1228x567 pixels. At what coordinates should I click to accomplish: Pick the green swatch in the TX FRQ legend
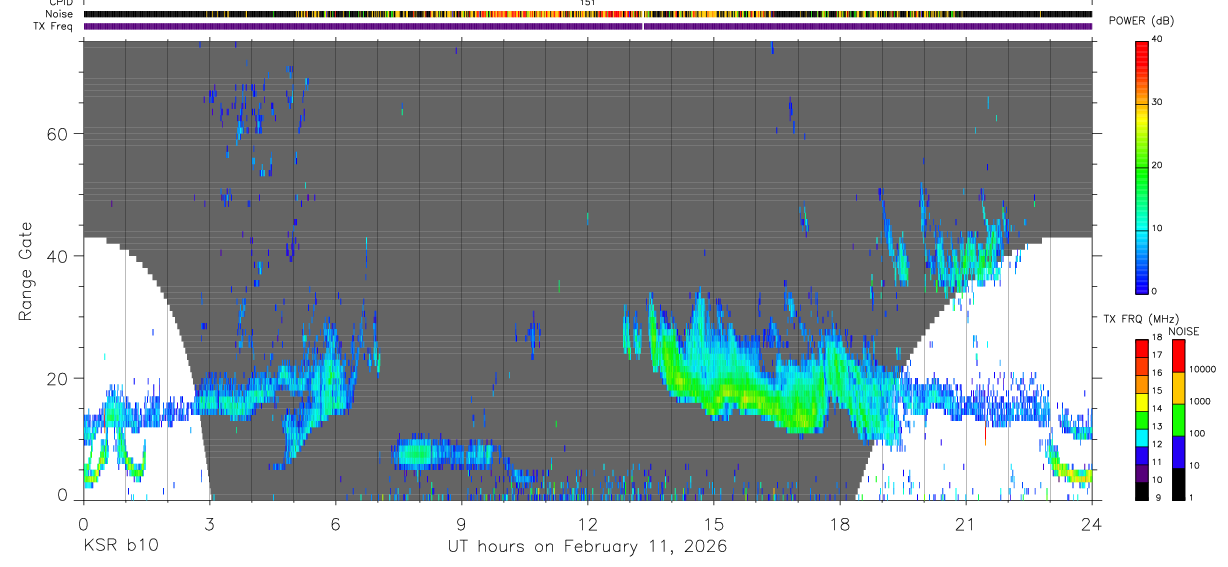(1142, 420)
